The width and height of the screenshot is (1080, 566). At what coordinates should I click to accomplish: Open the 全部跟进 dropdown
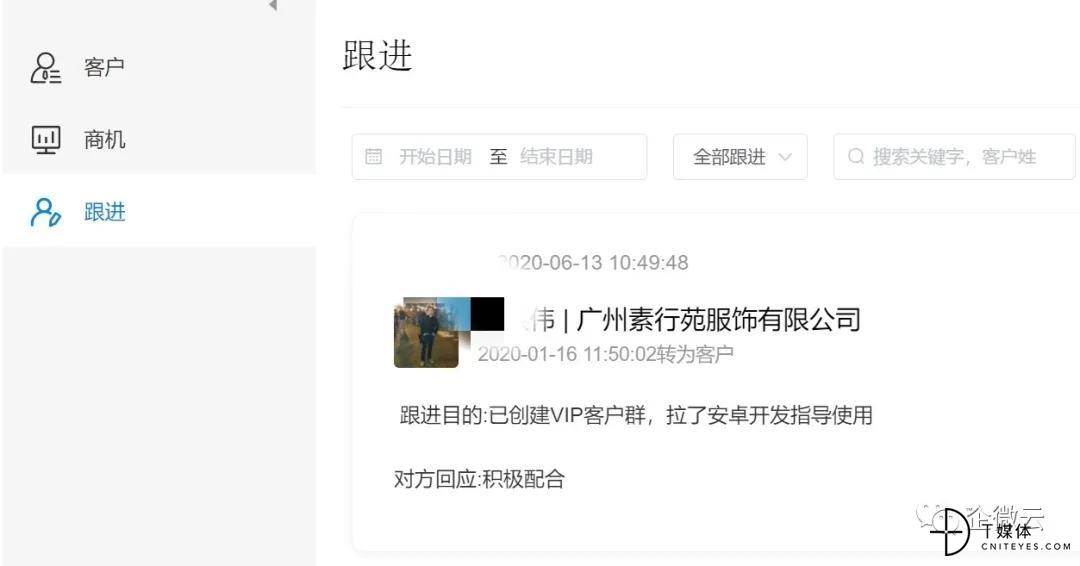pos(740,157)
